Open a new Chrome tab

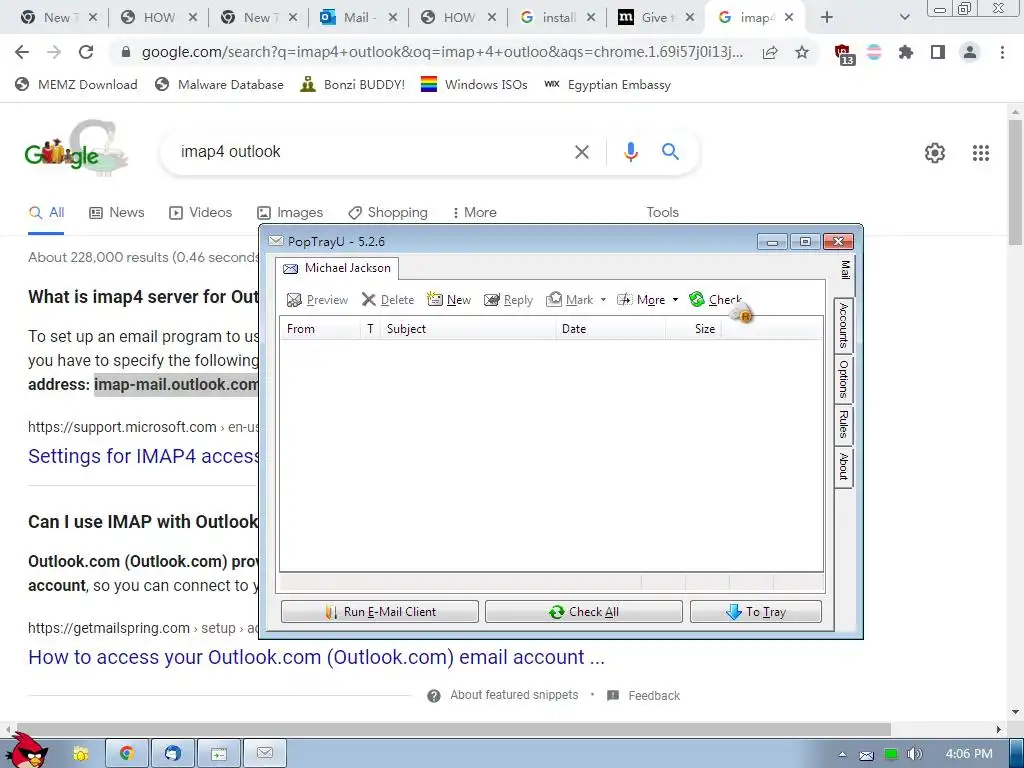coord(827,18)
